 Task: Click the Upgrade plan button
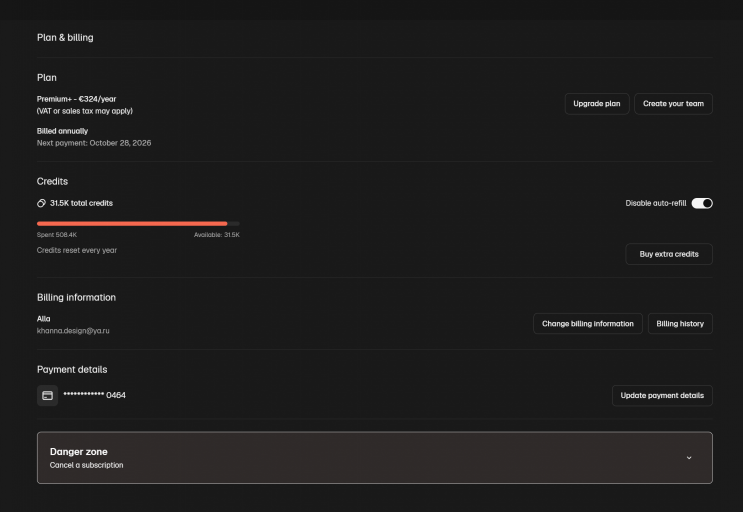pyautogui.click(x=597, y=104)
